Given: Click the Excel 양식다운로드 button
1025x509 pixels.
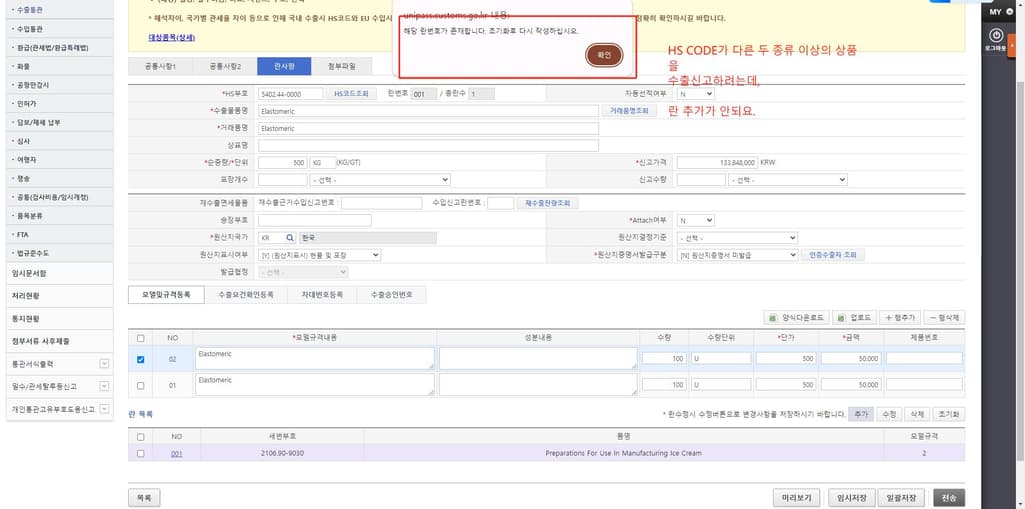Looking at the screenshot, I should click(x=798, y=318).
